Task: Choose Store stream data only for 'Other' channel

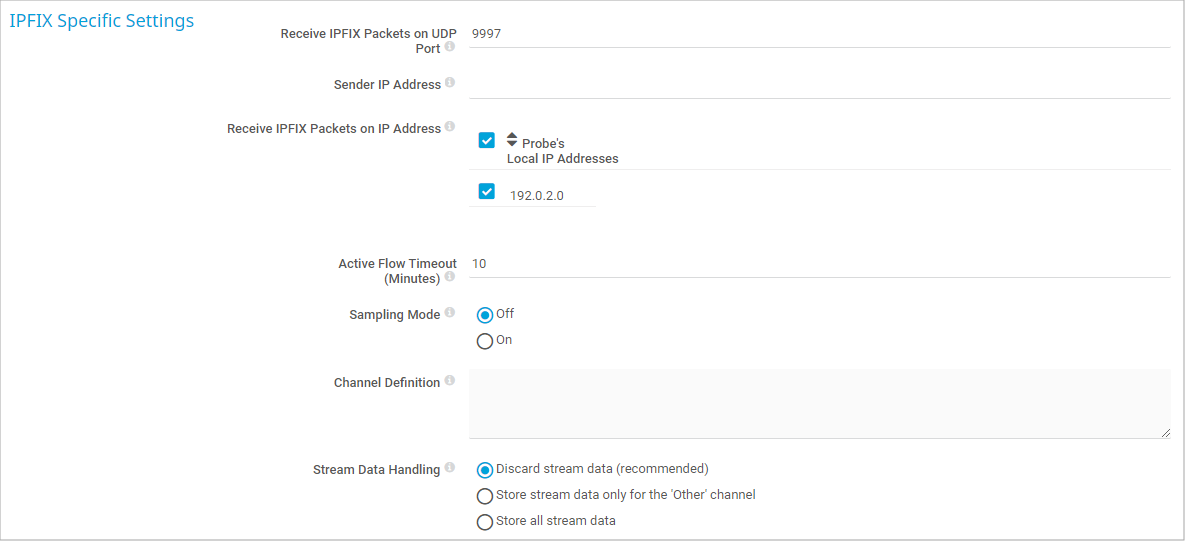Action: click(485, 496)
